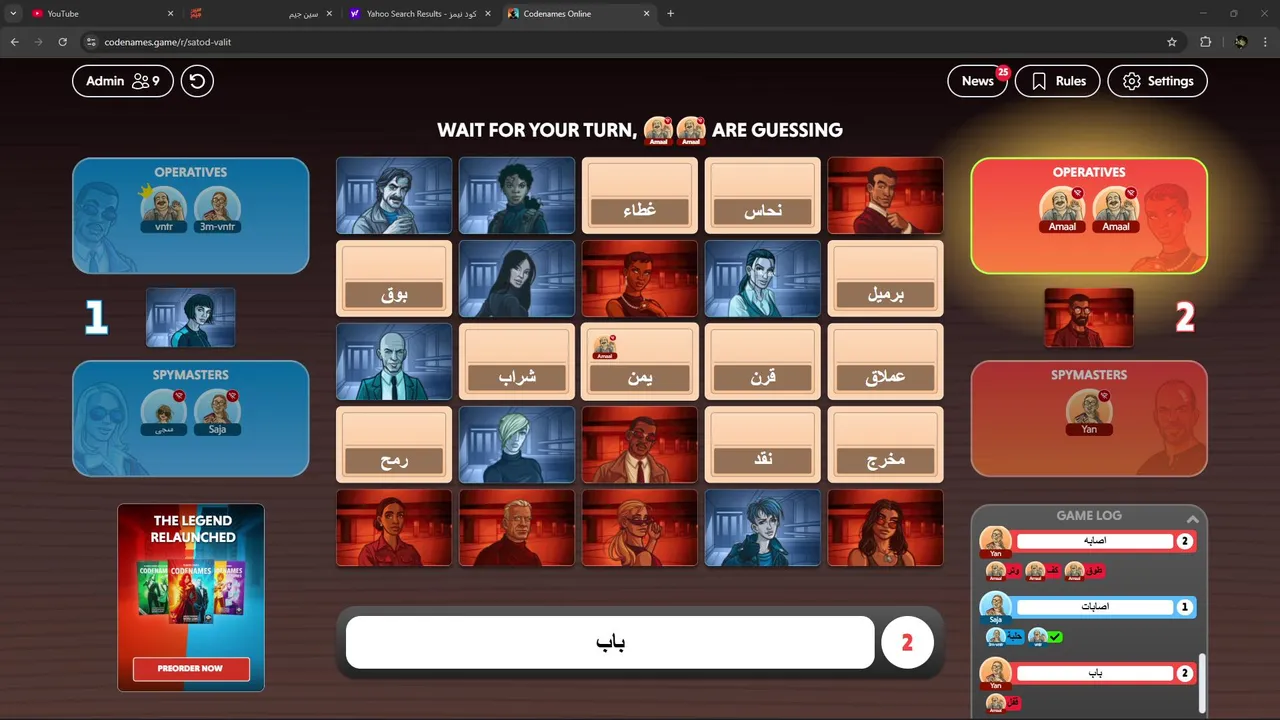The image size is (1280, 720).
Task: Pick the card labeled شراب
Action: [517, 362]
